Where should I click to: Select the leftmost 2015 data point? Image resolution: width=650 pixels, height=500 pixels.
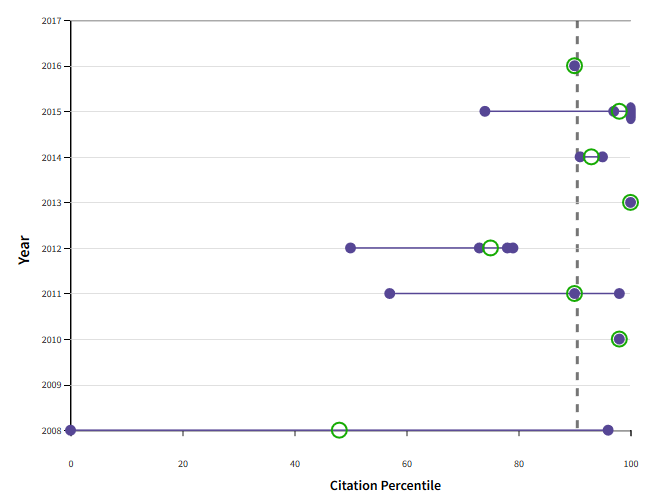point(485,111)
